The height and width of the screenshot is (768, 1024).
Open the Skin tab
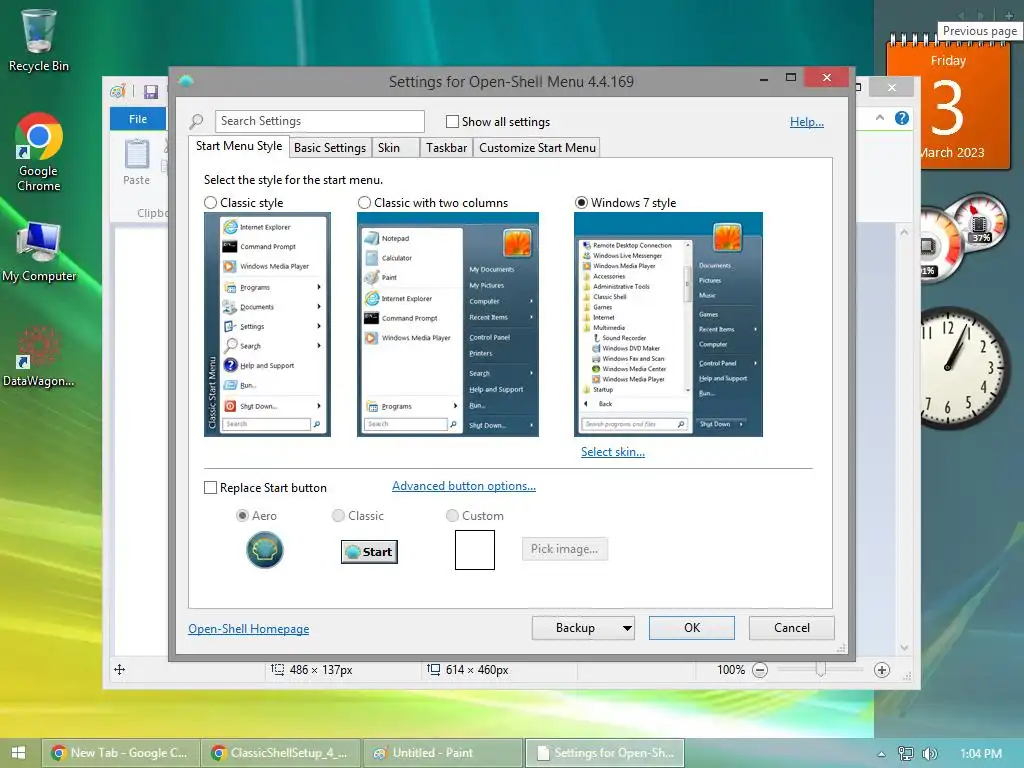[395, 148]
